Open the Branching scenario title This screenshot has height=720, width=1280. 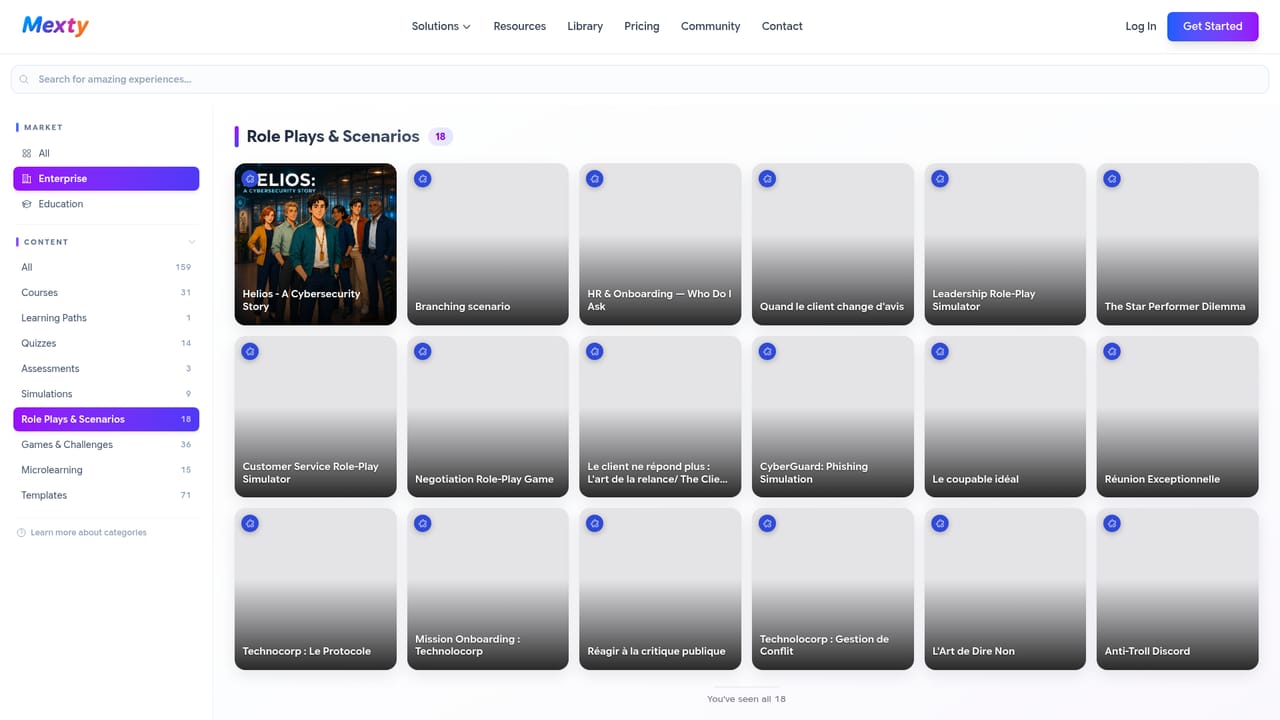click(x=462, y=307)
